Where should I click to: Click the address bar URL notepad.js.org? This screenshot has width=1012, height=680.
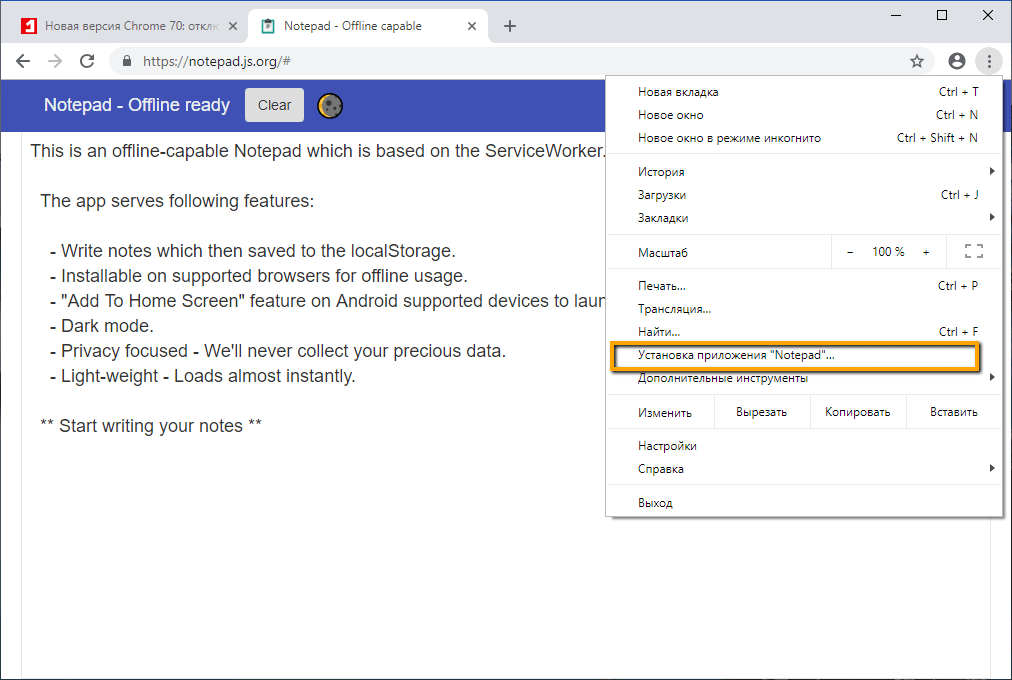pyautogui.click(x=217, y=61)
